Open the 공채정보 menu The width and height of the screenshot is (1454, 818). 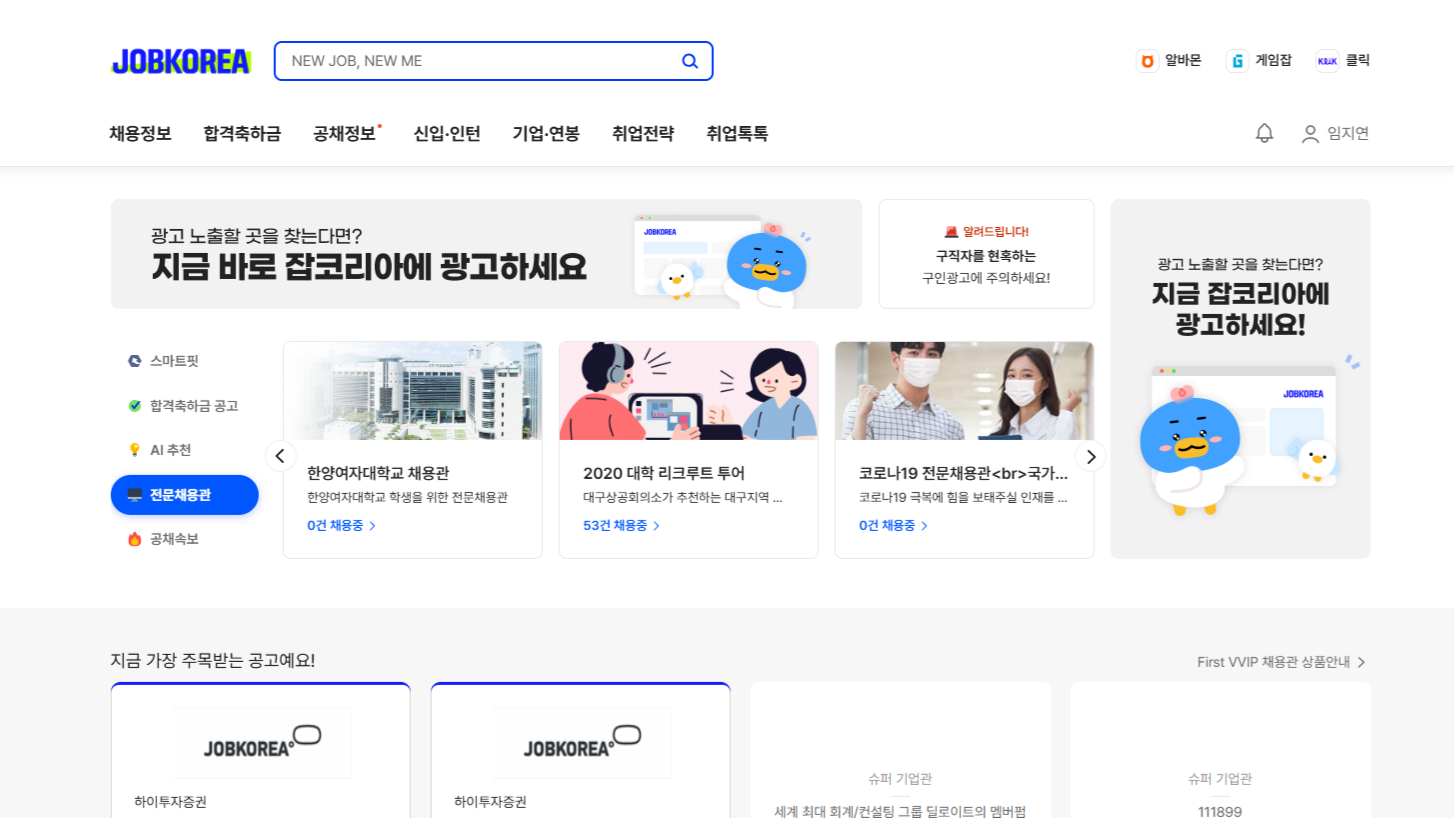click(x=344, y=134)
